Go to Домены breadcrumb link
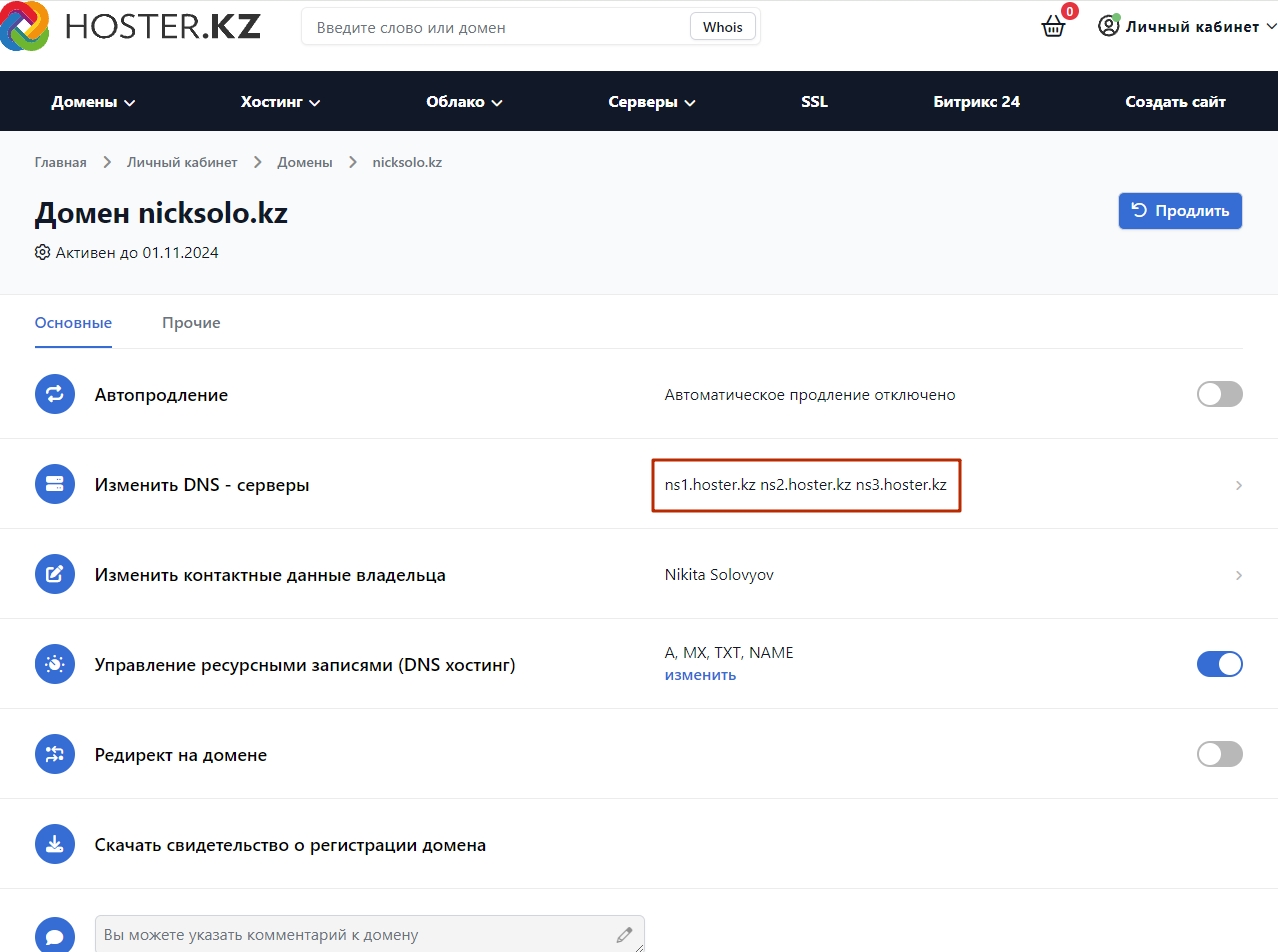 tap(305, 162)
